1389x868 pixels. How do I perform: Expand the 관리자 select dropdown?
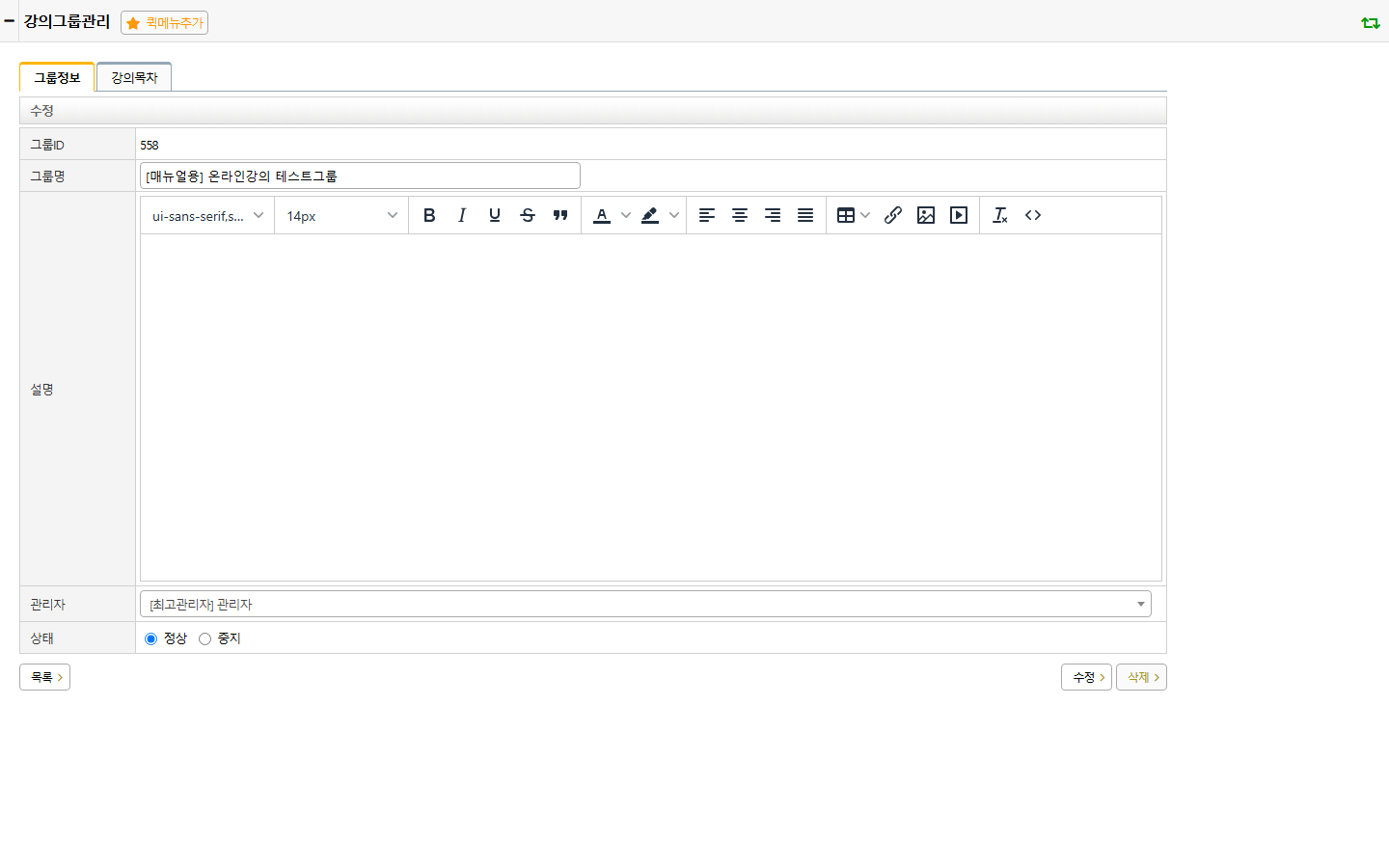[645, 604]
